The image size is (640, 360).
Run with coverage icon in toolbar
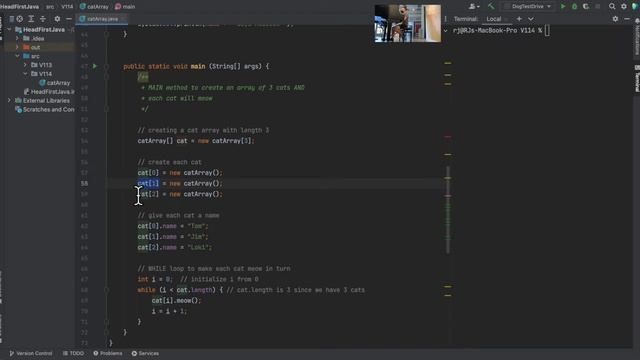tap(586, 7)
